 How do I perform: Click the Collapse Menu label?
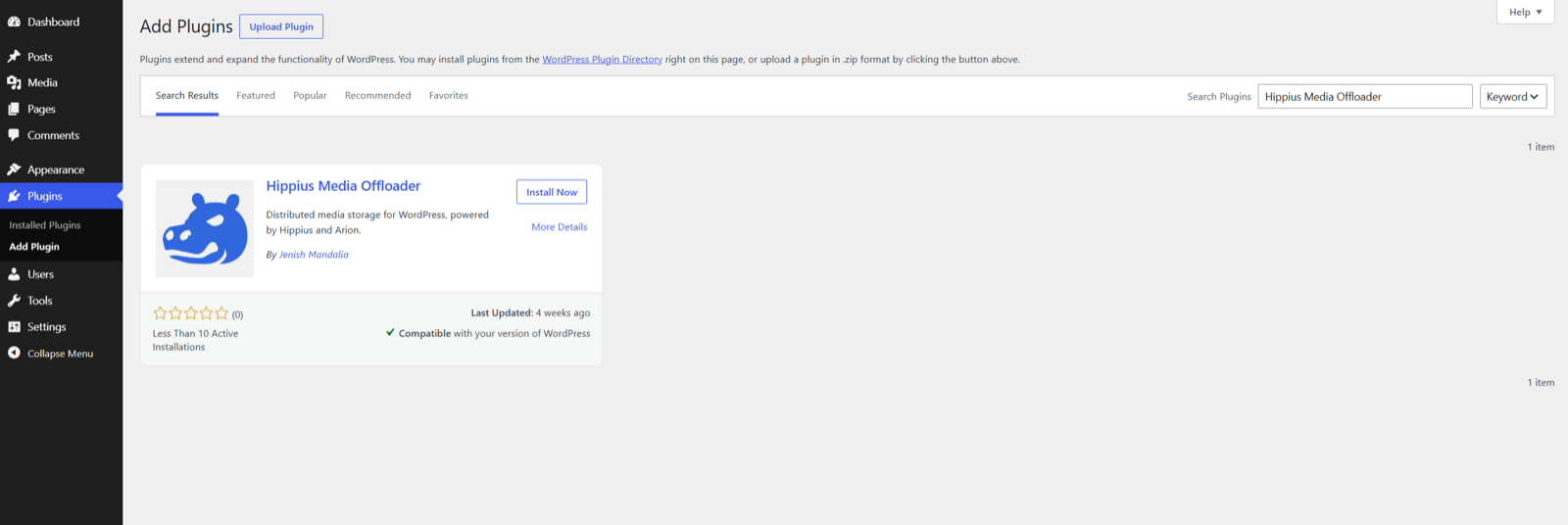point(61,354)
